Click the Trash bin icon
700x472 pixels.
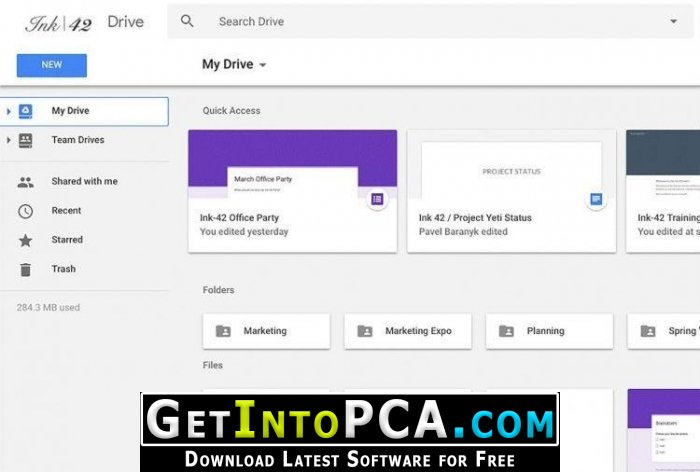[25, 269]
